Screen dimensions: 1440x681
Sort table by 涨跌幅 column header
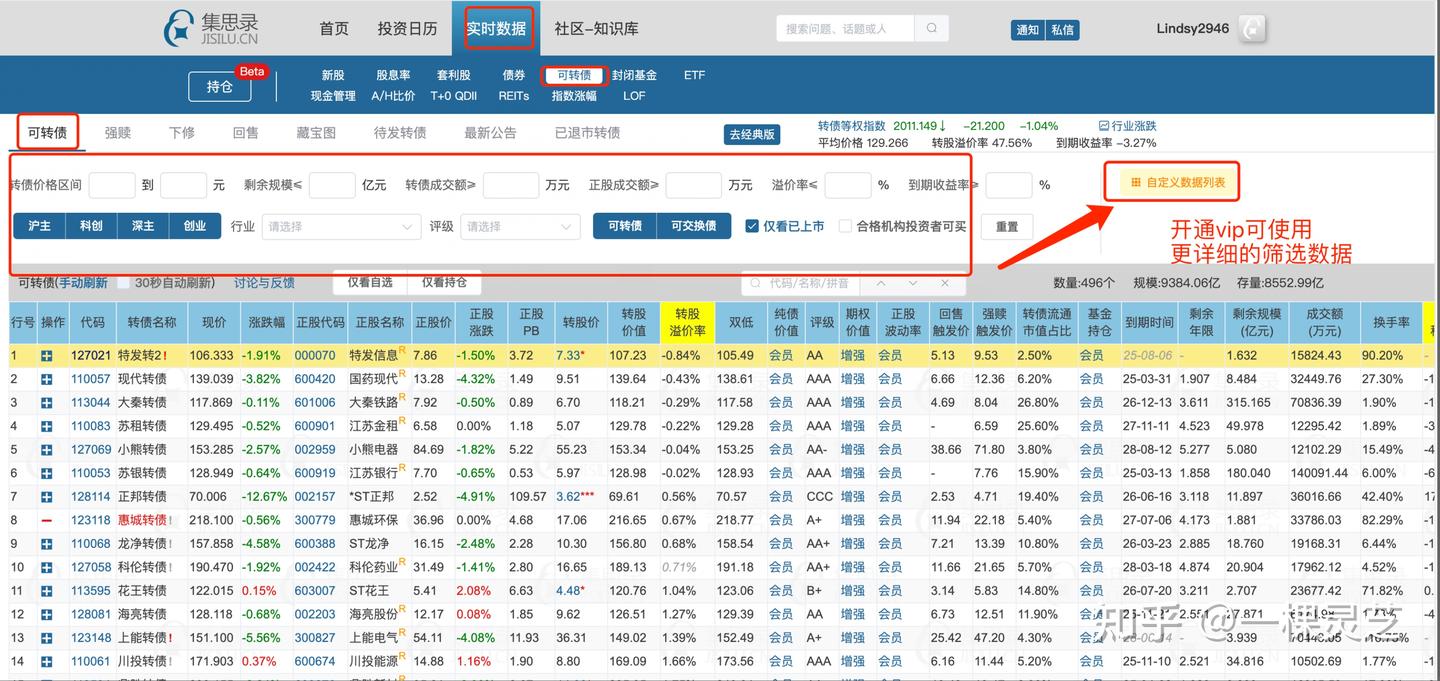pyautogui.click(x=266, y=323)
